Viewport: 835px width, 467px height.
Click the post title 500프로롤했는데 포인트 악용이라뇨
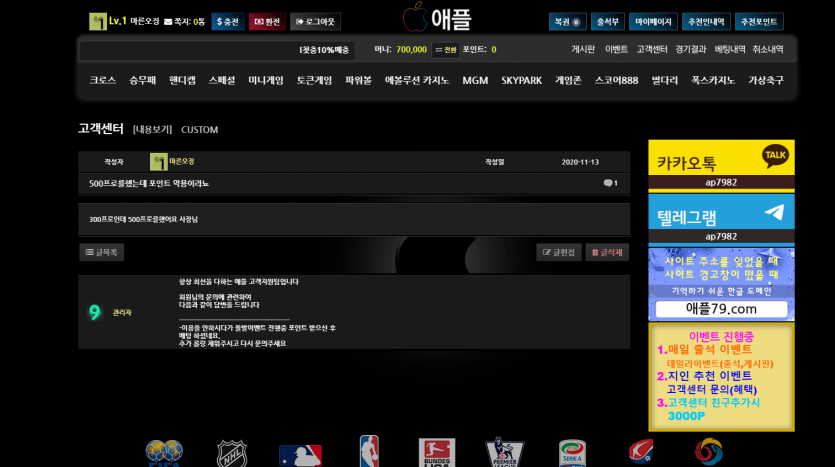click(149, 183)
